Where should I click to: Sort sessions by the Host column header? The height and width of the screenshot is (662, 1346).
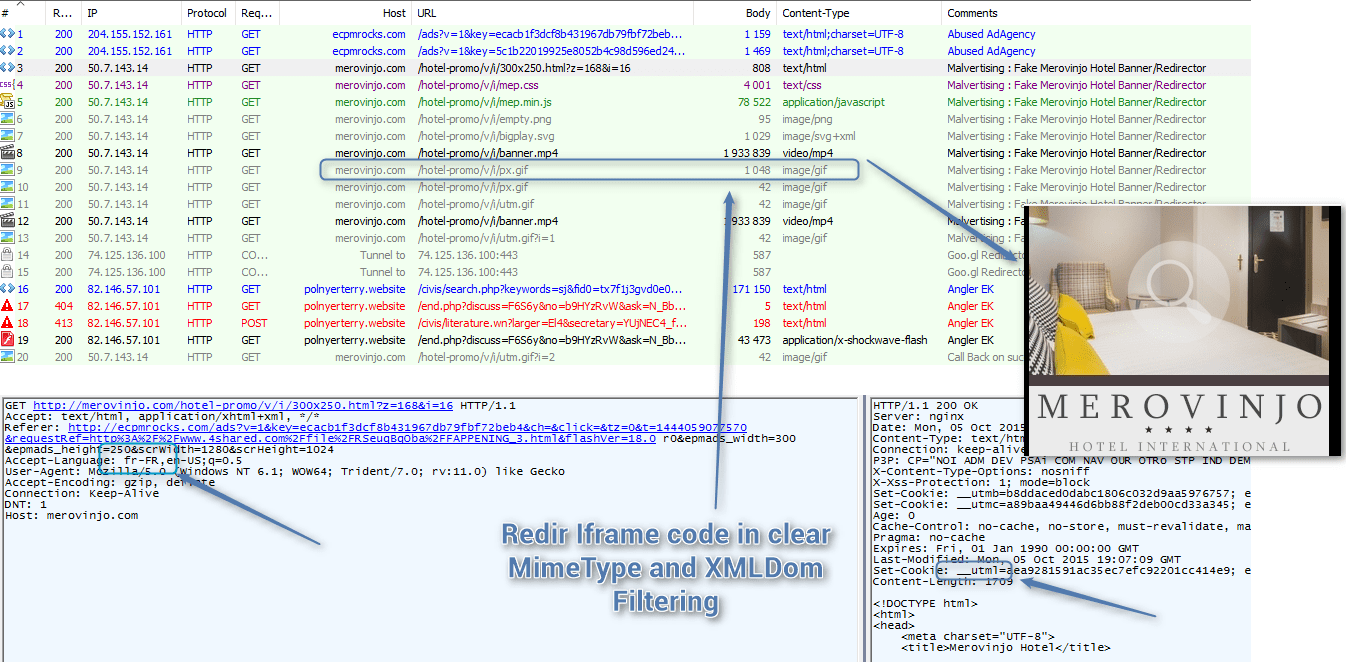point(345,13)
